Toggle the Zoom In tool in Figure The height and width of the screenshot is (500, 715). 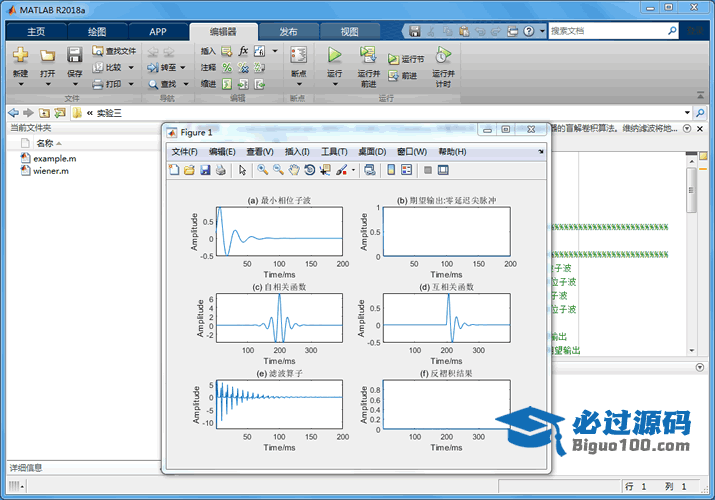[x=263, y=170]
